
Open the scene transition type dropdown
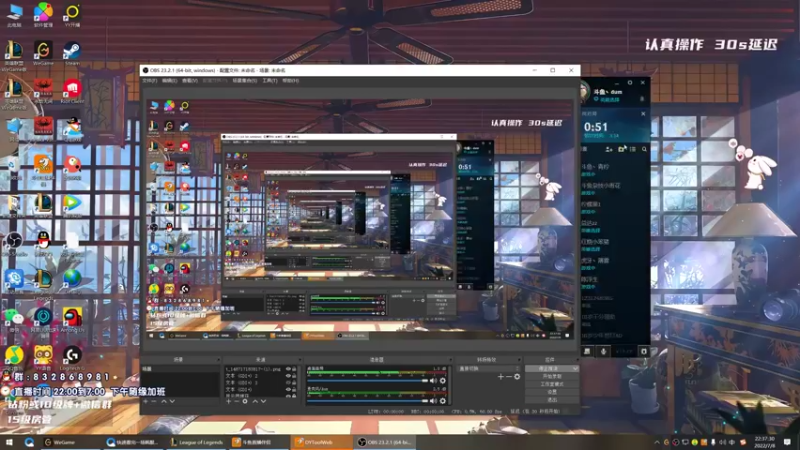[489, 368]
